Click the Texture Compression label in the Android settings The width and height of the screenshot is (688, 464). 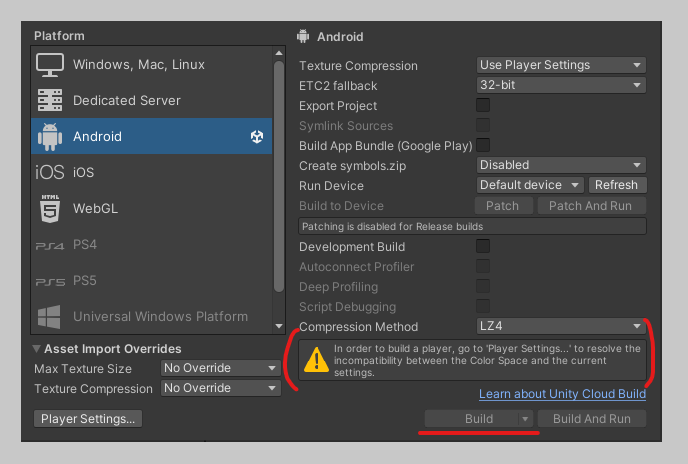(358, 66)
